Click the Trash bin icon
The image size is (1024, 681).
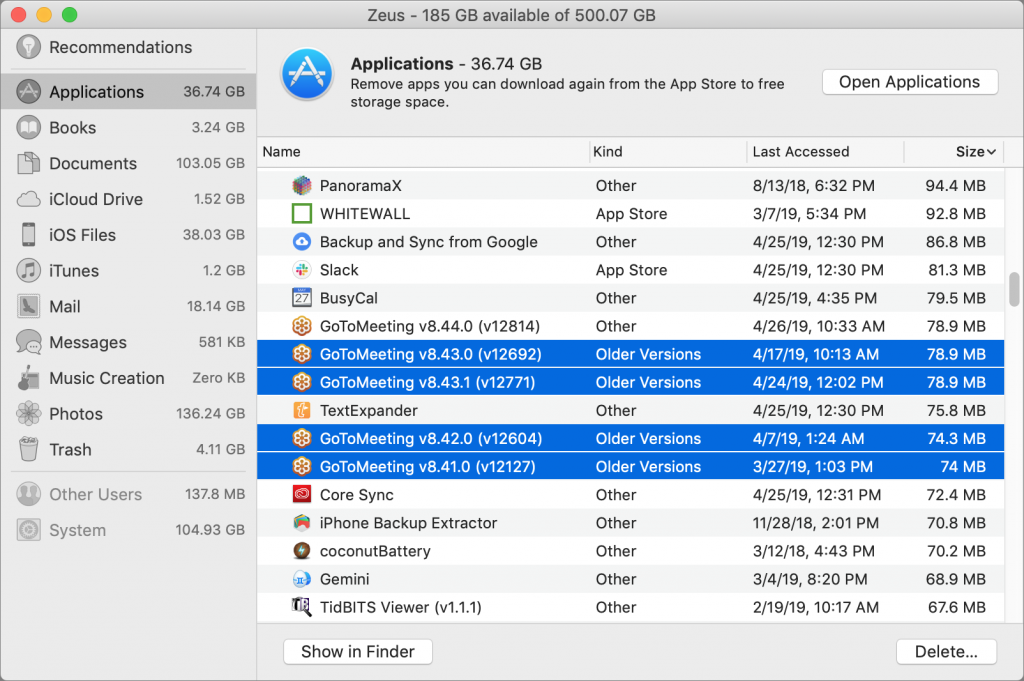pyautogui.click(x=28, y=449)
